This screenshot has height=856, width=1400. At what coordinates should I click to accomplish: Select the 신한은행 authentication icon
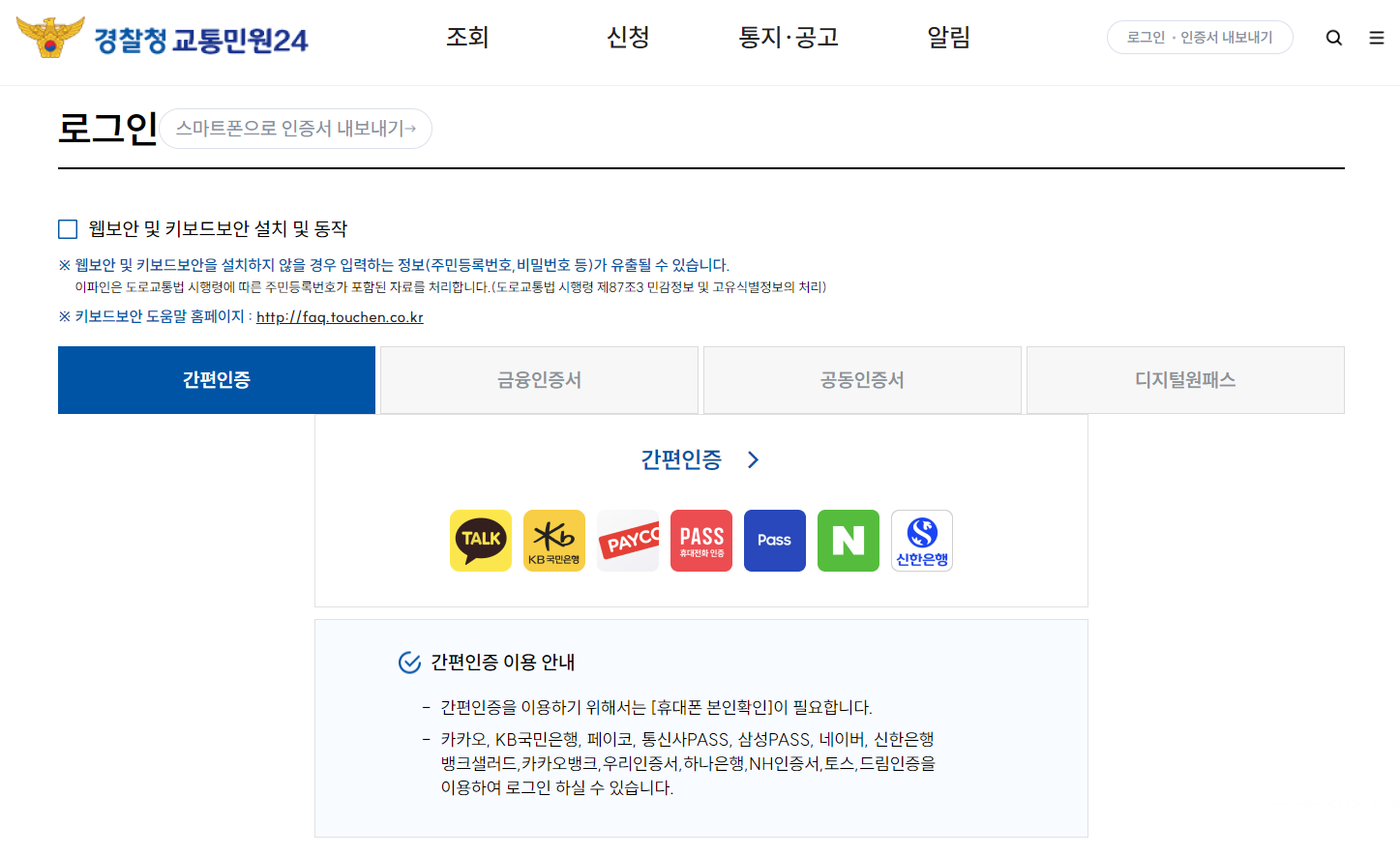921,540
